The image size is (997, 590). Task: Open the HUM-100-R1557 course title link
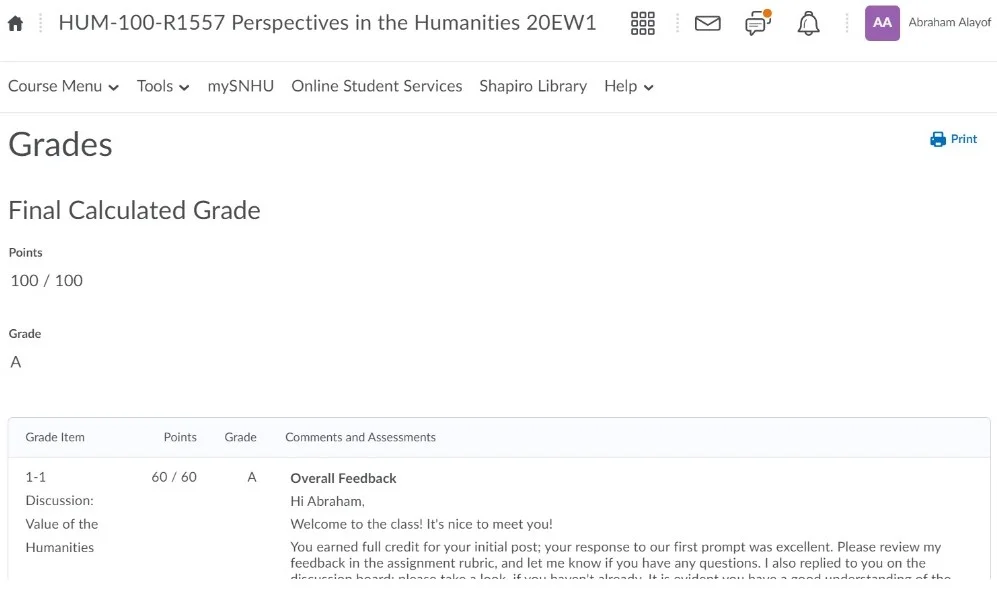(x=327, y=23)
